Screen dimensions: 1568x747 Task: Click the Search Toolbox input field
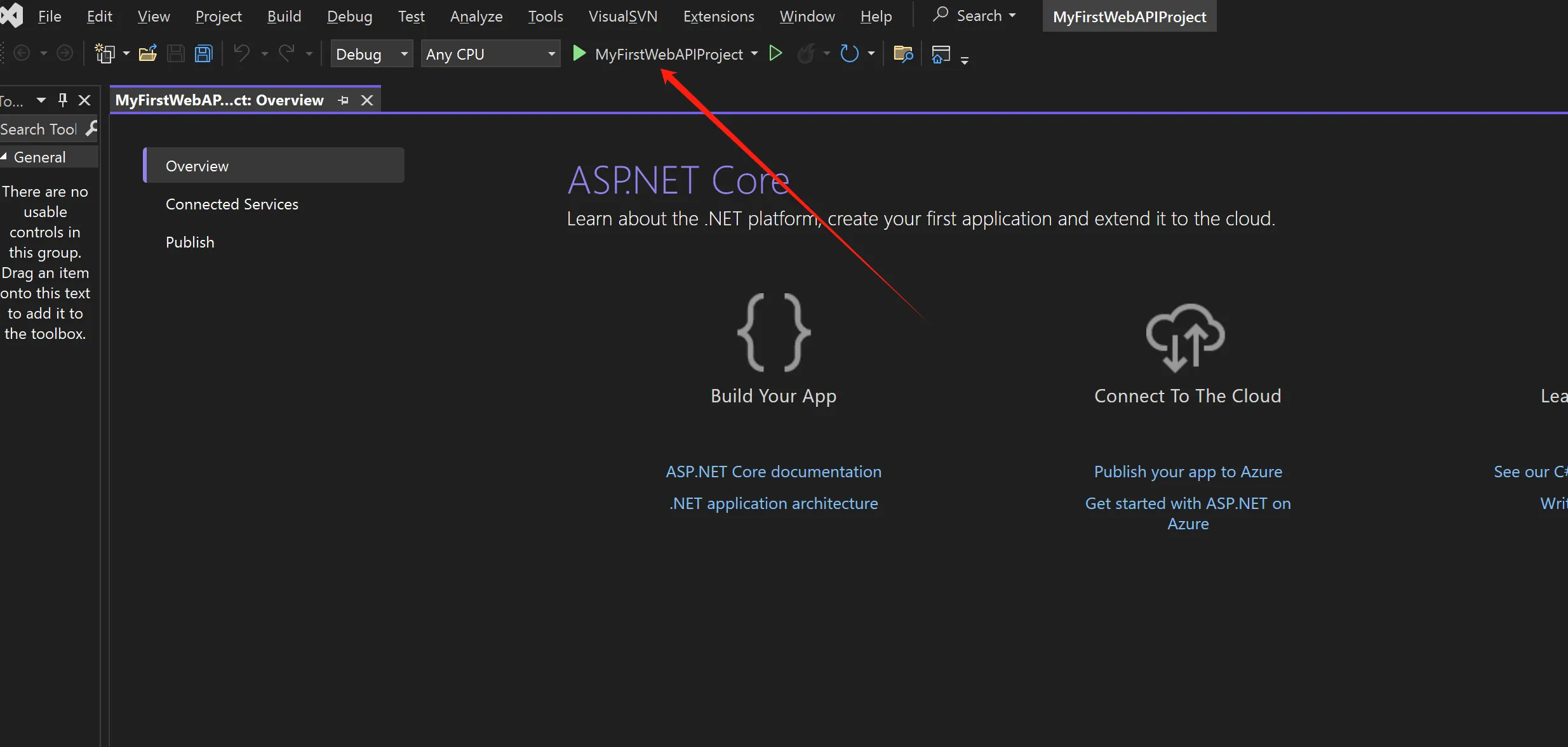coord(41,129)
